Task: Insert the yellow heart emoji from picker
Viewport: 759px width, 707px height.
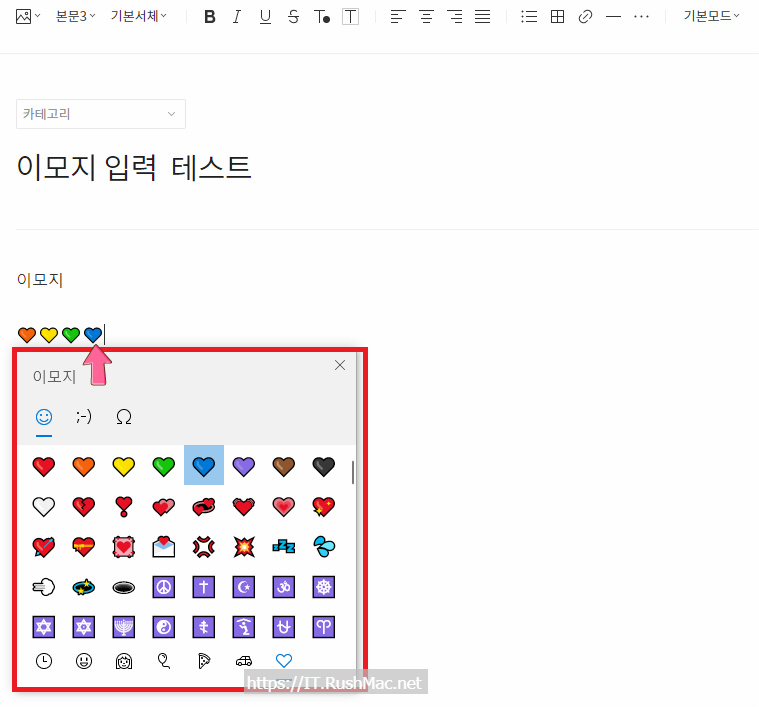Action: pos(124,466)
